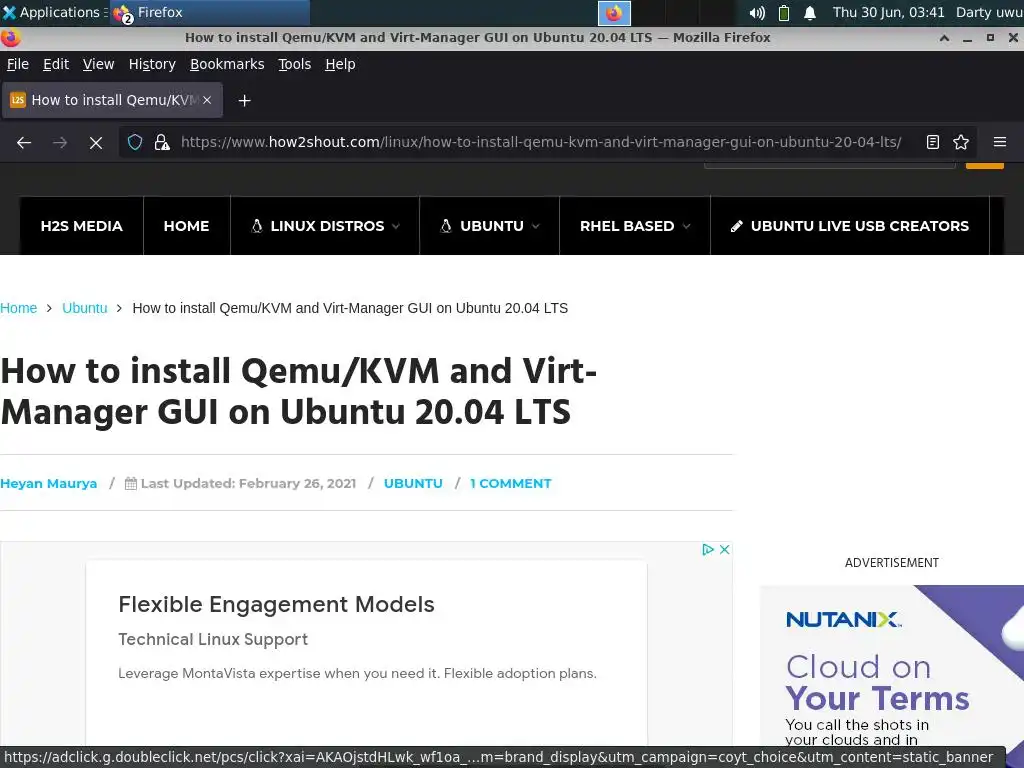Image resolution: width=1024 pixels, height=768 pixels.
Task: Click the battery indicator icon
Action: point(784,12)
